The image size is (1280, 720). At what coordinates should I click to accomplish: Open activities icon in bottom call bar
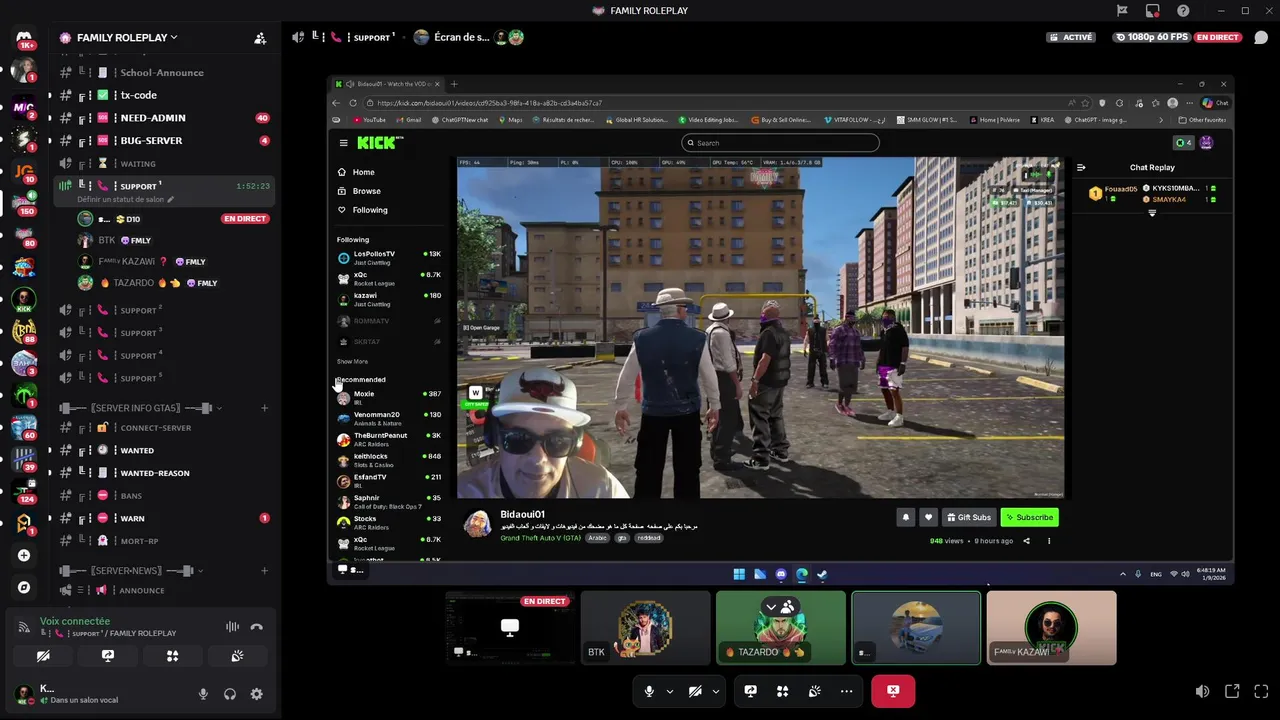pos(782,691)
